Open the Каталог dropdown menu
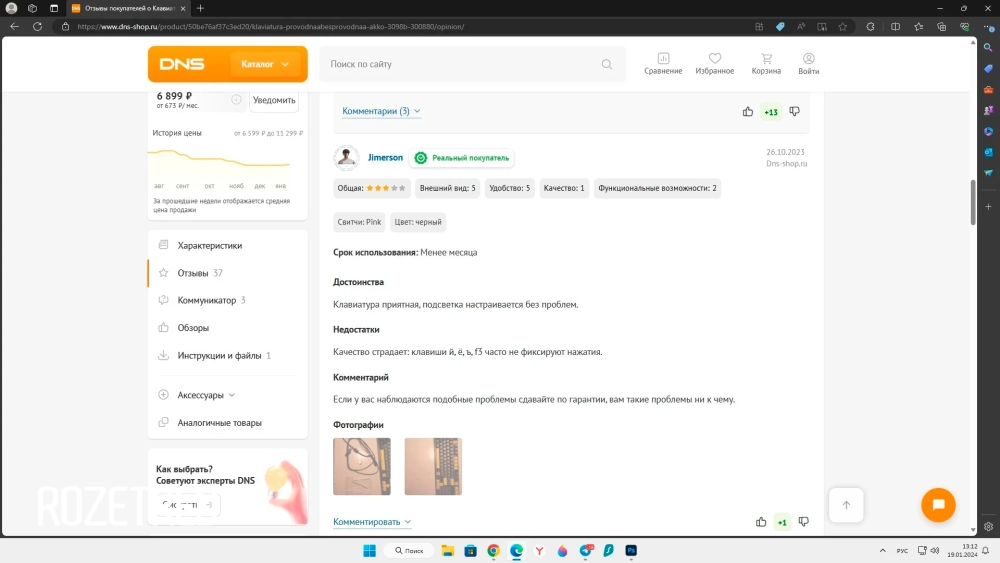The height and width of the screenshot is (563, 1000). [x=264, y=64]
